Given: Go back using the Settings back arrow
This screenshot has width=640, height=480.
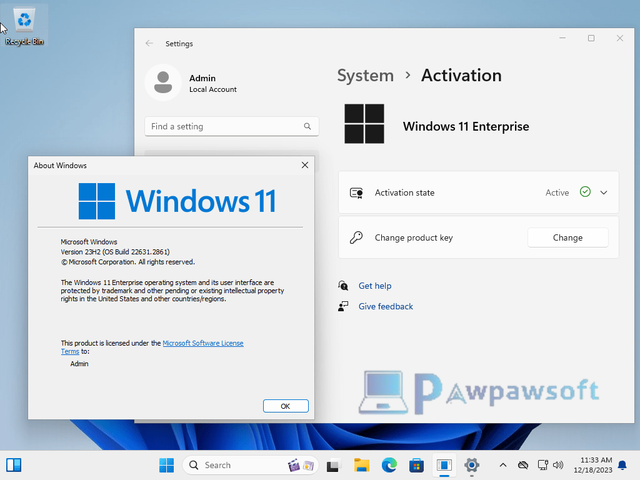Looking at the screenshot, I should click(149, 43).
